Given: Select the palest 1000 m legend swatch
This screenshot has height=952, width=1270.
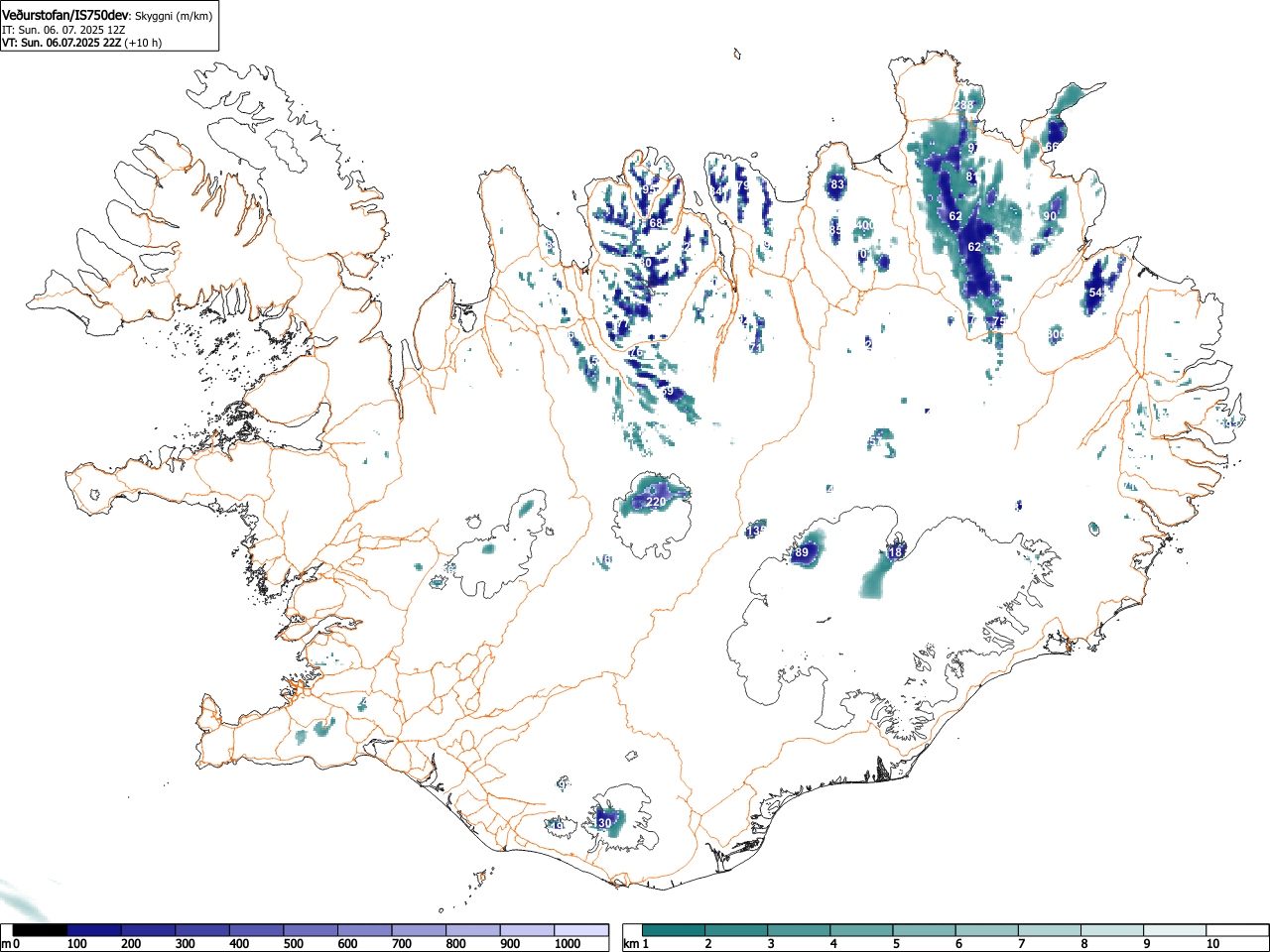Looking at the screenshot, I should [581, 930].
